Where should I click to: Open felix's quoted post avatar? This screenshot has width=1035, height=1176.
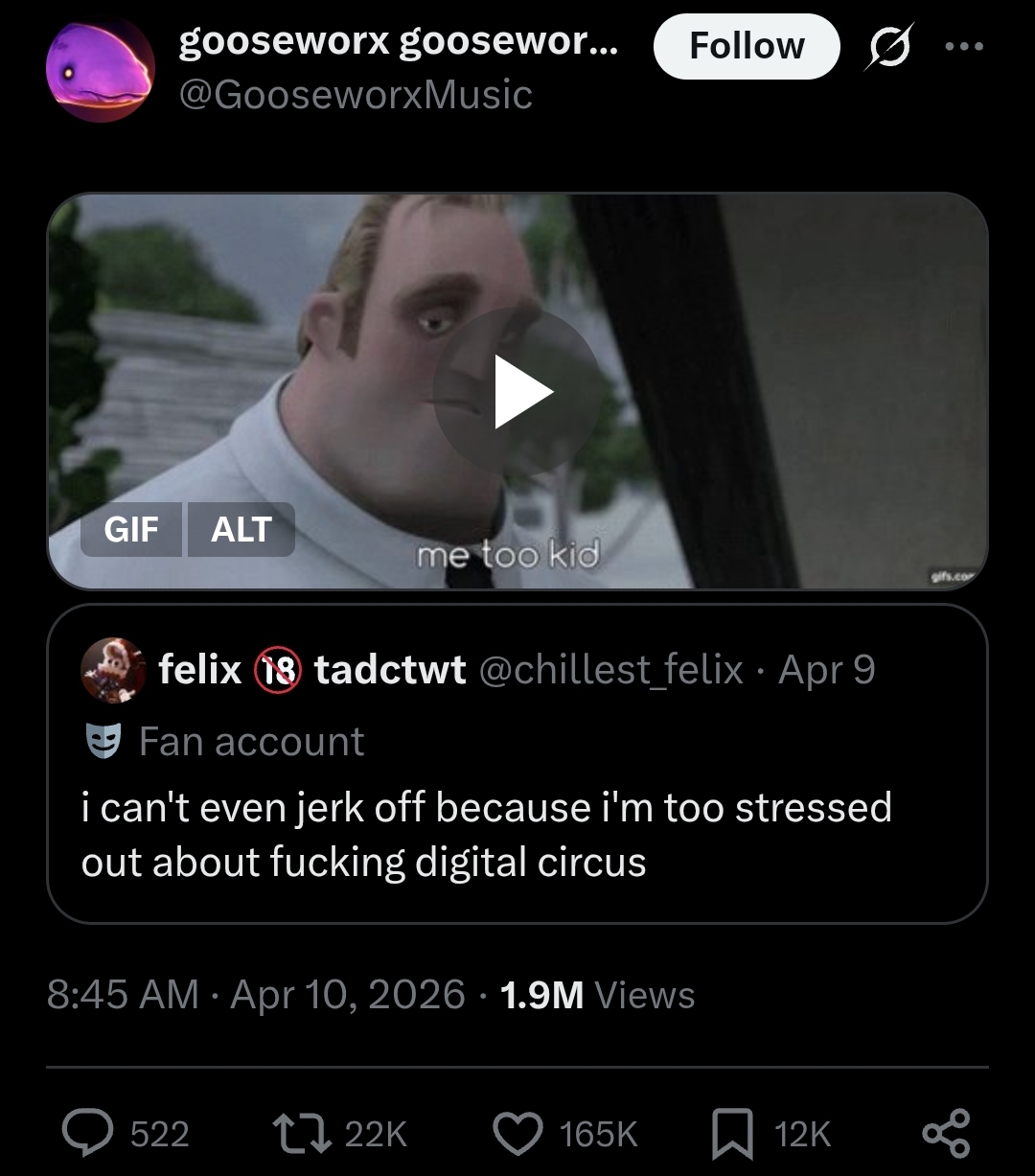click(x=112, y=670)
